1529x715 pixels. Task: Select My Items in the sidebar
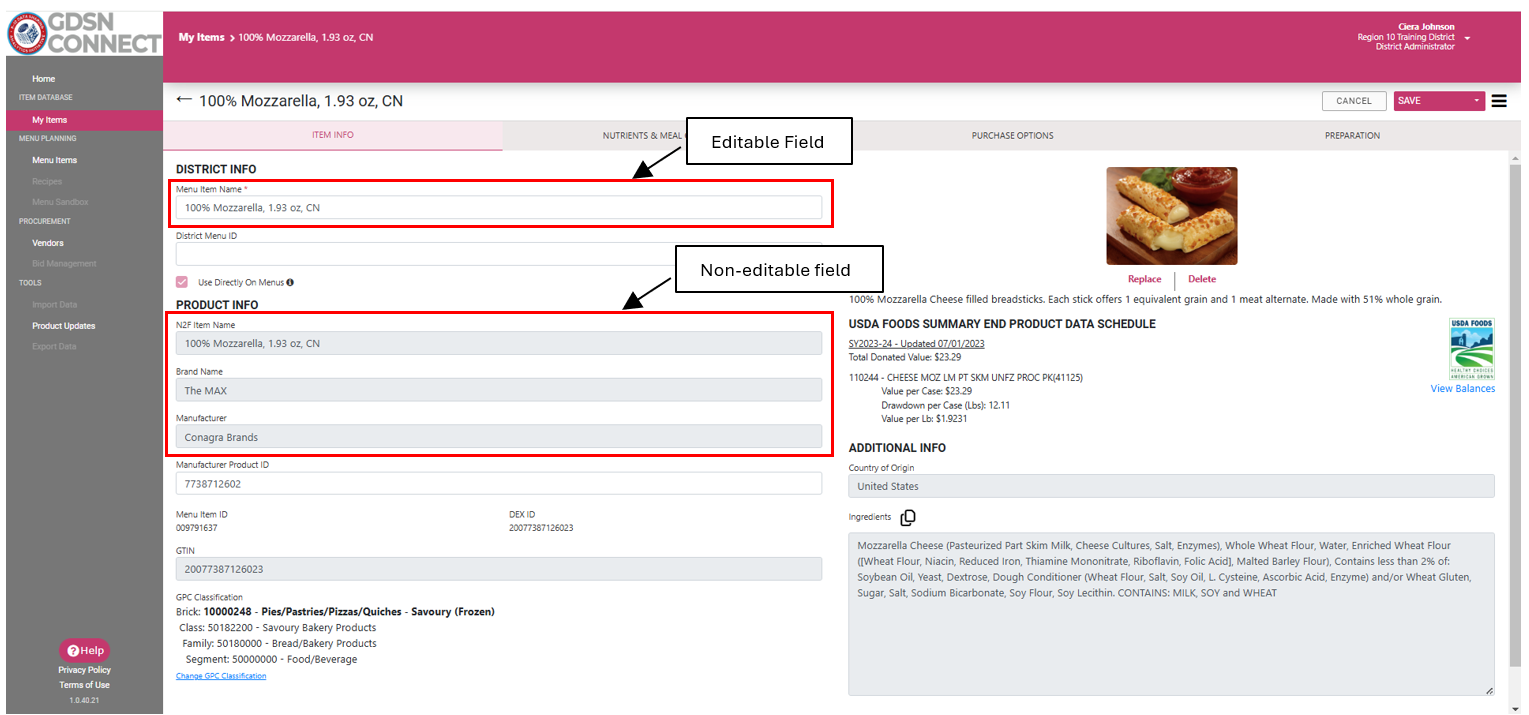click(x=50, y=120)
